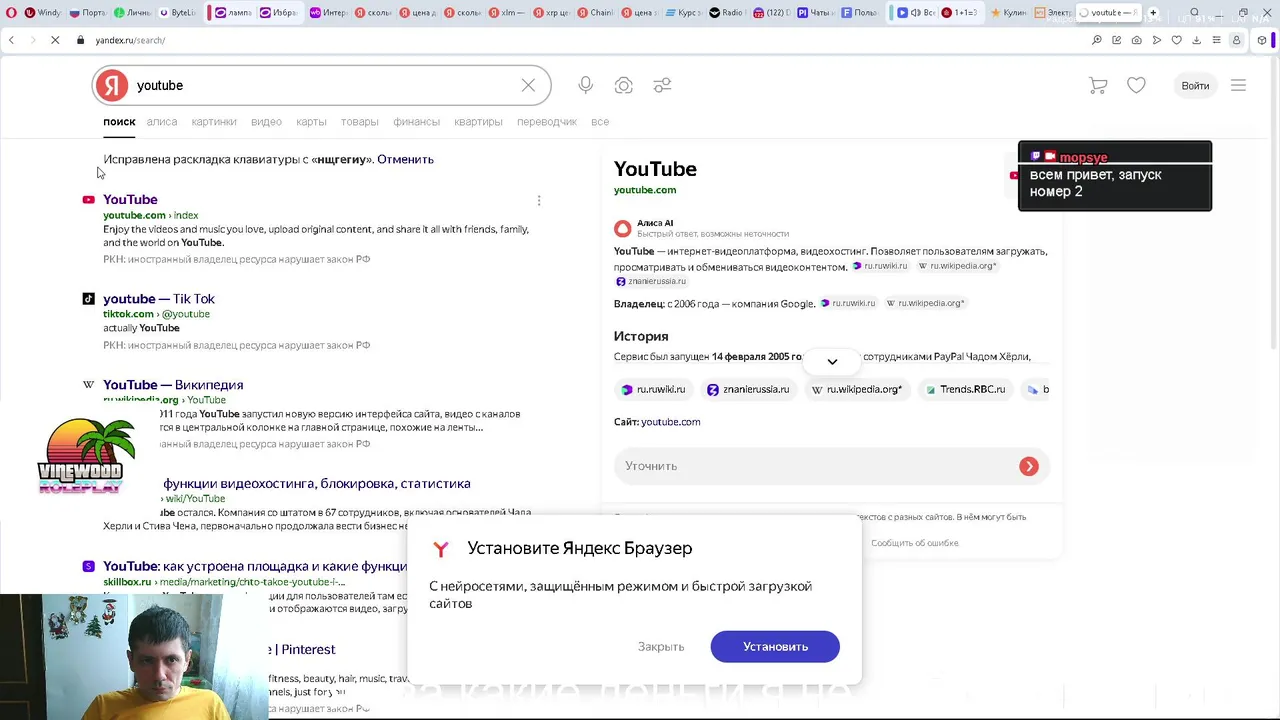Open browser downloads icon
1280x720 pixels.
1196,40
